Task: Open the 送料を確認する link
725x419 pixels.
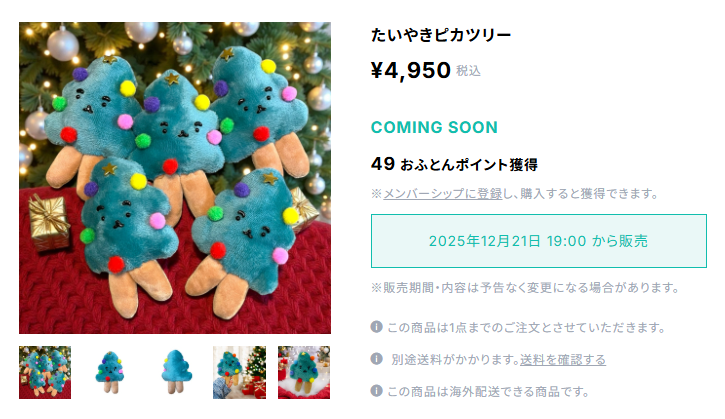Action: (x=563, y=359)
